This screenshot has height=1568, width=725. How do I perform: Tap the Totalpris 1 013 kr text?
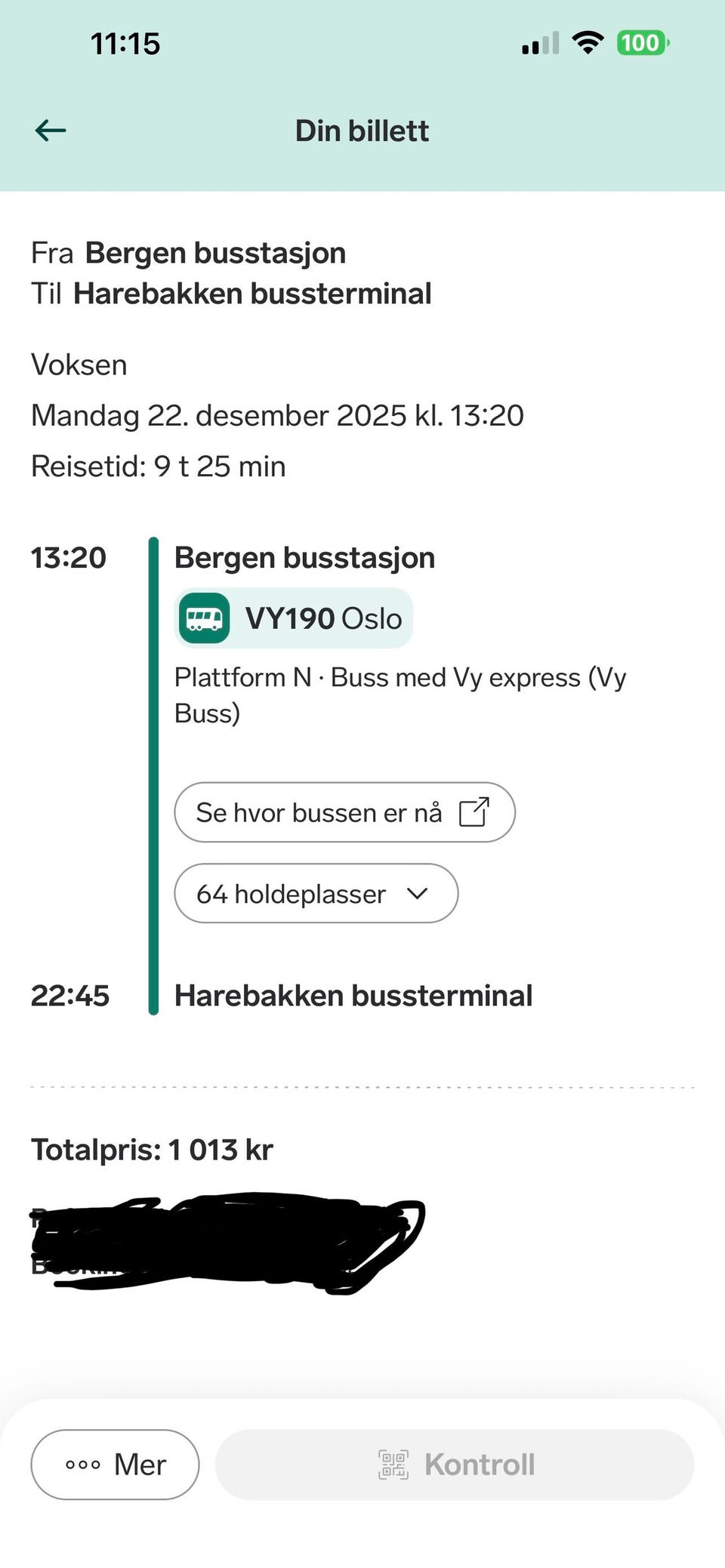point(152,1150)
